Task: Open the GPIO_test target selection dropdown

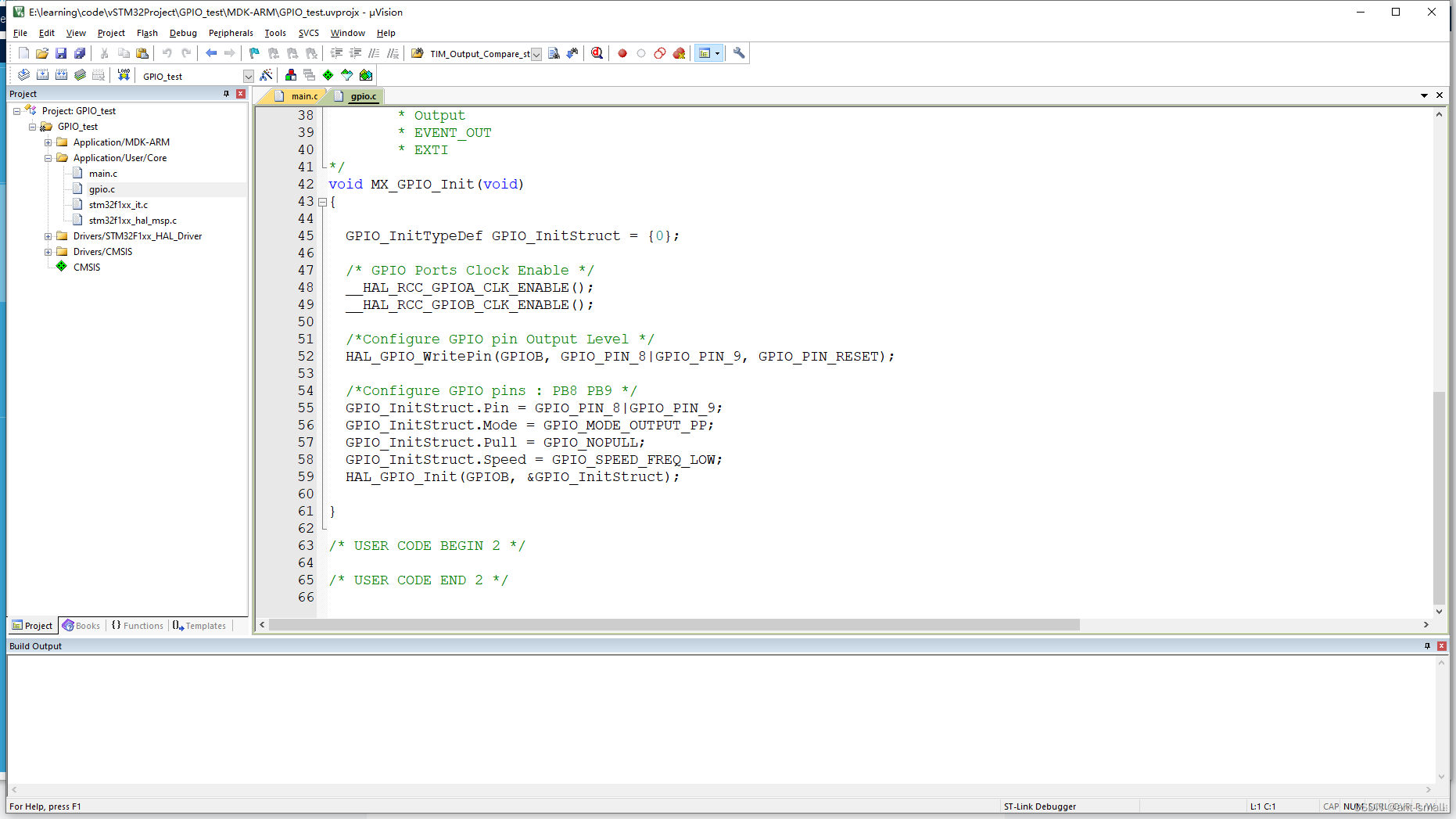Action: click(249, 76)
